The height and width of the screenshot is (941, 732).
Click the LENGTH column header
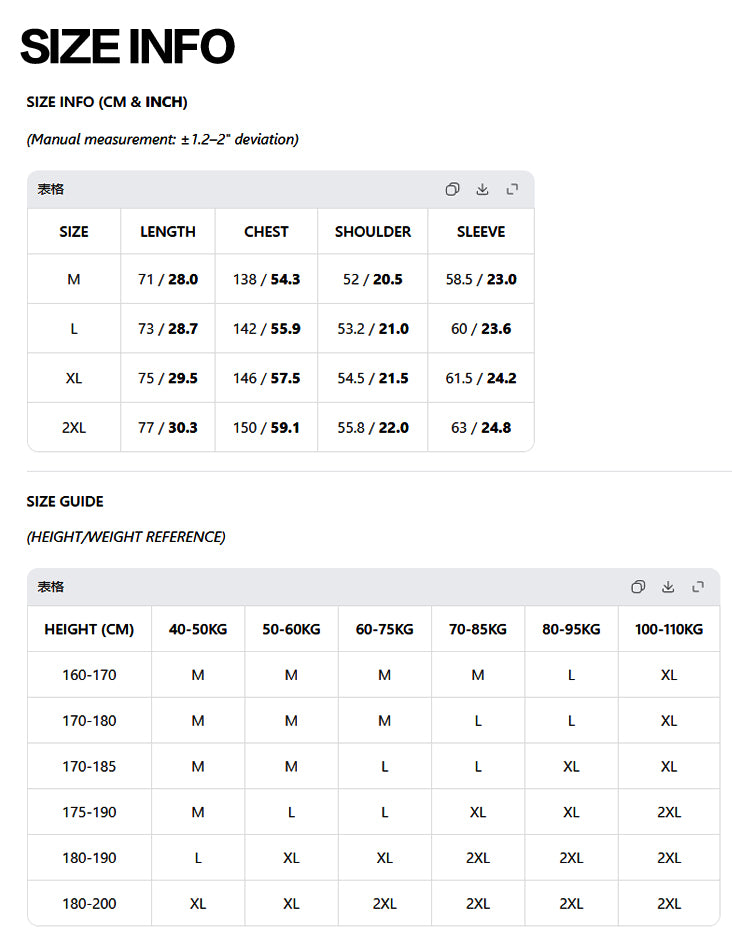pyautogui.click(x=168, y=231)
